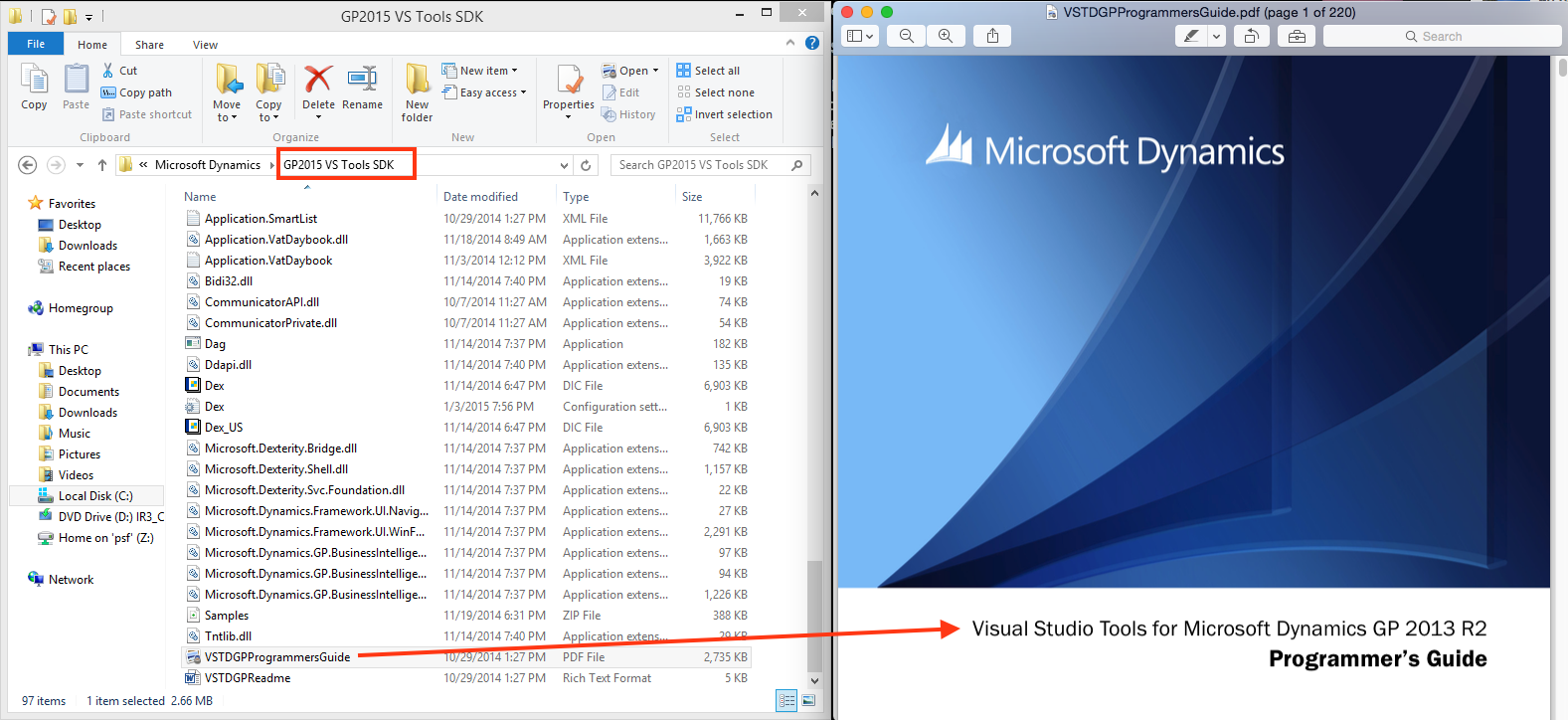Open the View ribbon tab
This screenshot has width=1568, height=720.
click(205, 45)
